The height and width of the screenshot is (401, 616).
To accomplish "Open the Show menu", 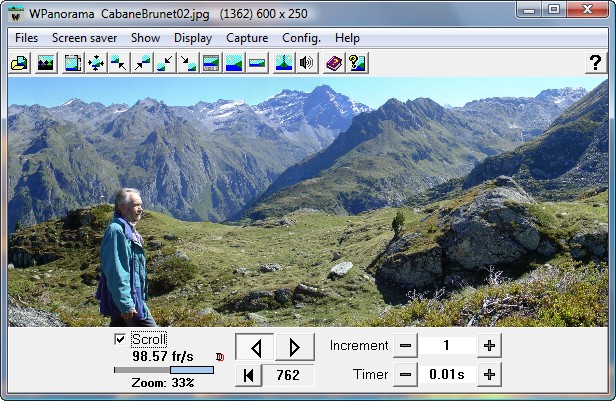I will 145,38.
